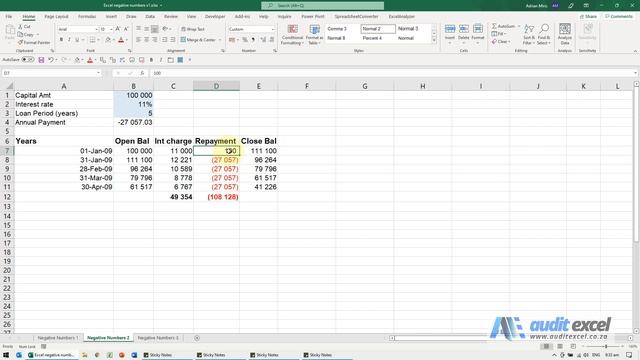
Task: Switch to Page Layout view in status bar
Action: click(x=560, y=347)
